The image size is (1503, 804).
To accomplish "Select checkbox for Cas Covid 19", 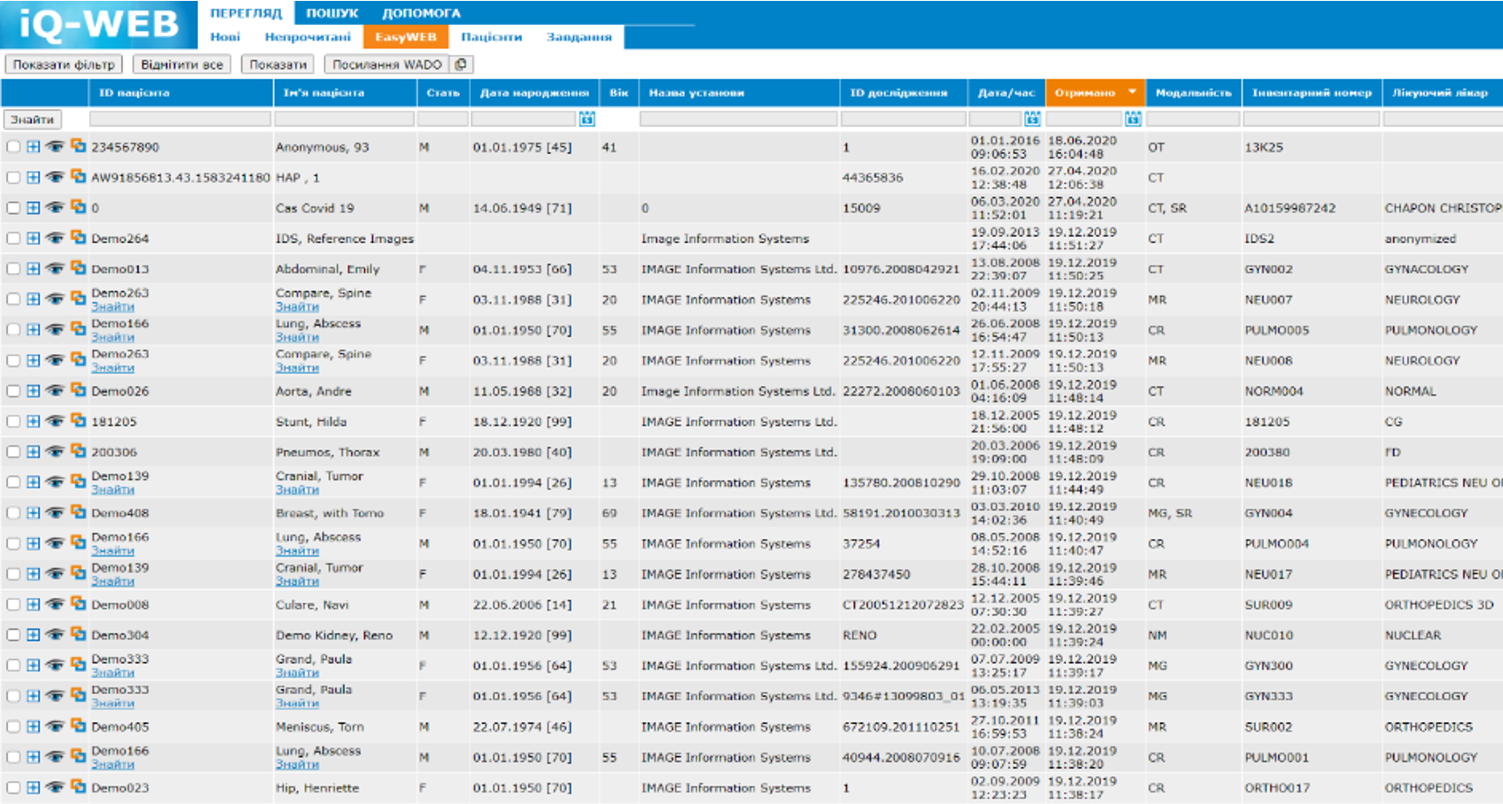I will [x=13, y=208].
